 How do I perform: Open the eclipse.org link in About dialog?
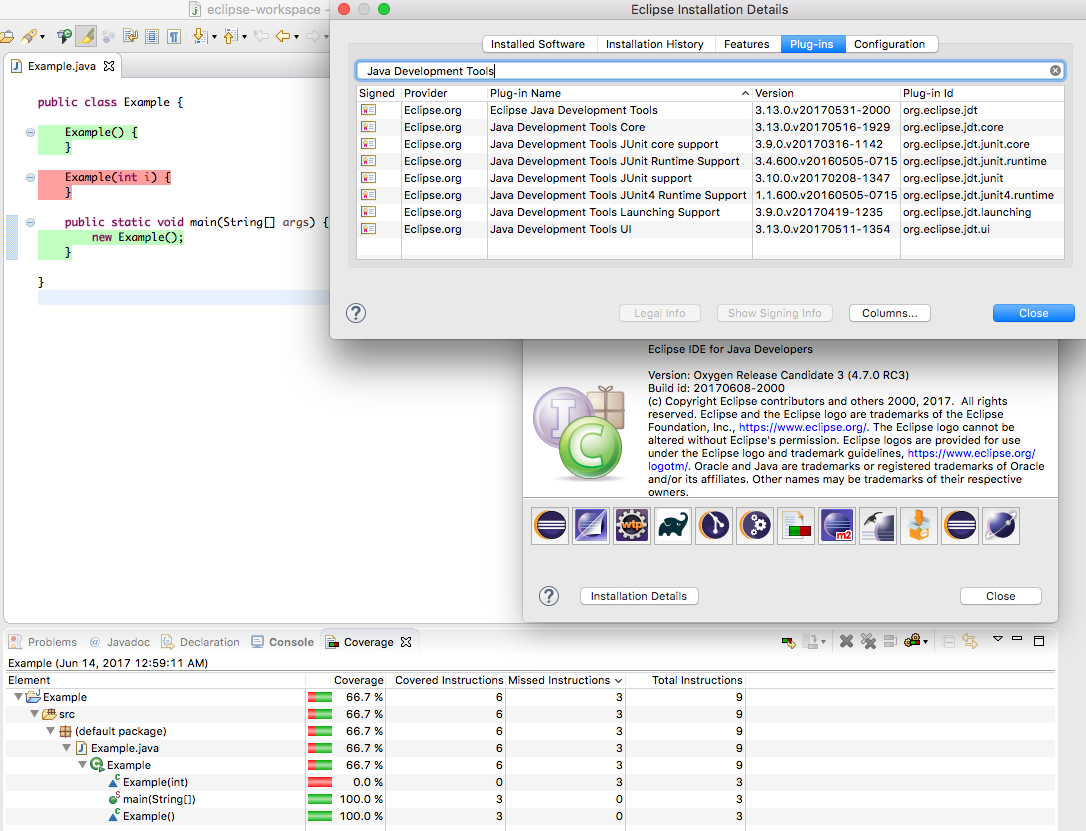tap(803, 427)
